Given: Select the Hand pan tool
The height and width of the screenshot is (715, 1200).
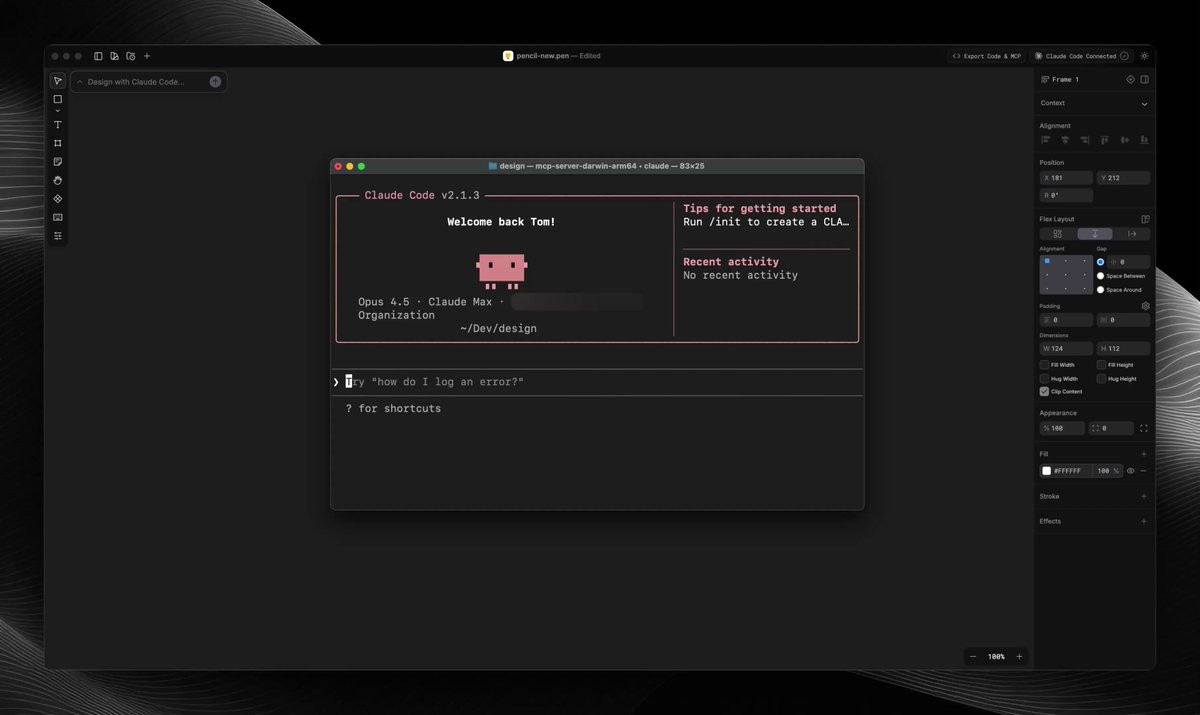Looking at the screenshot, I should [x=58, y=180].
